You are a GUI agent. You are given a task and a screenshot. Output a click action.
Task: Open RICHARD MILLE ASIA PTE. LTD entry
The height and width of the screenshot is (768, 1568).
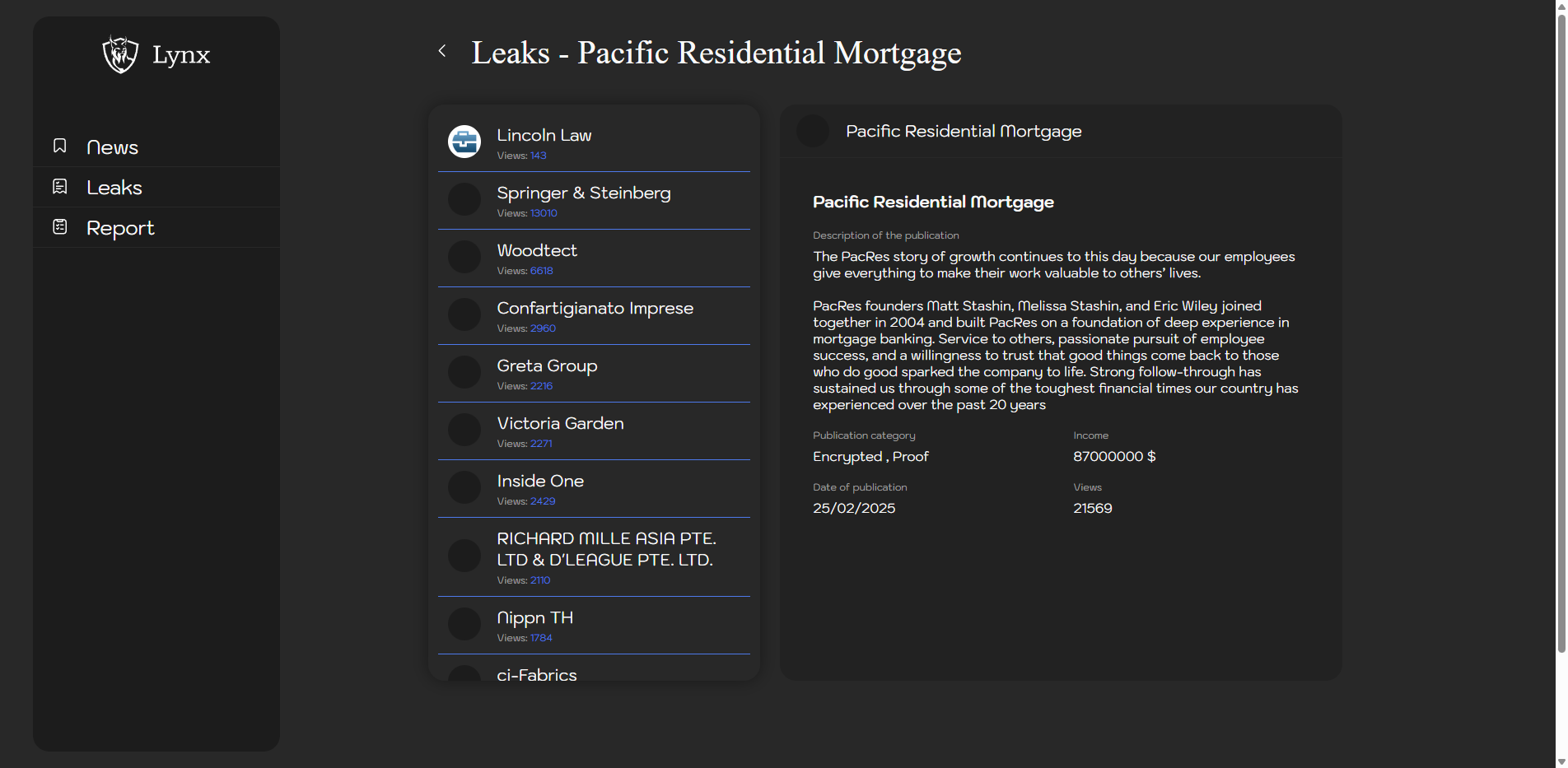[x=605, y=549]
